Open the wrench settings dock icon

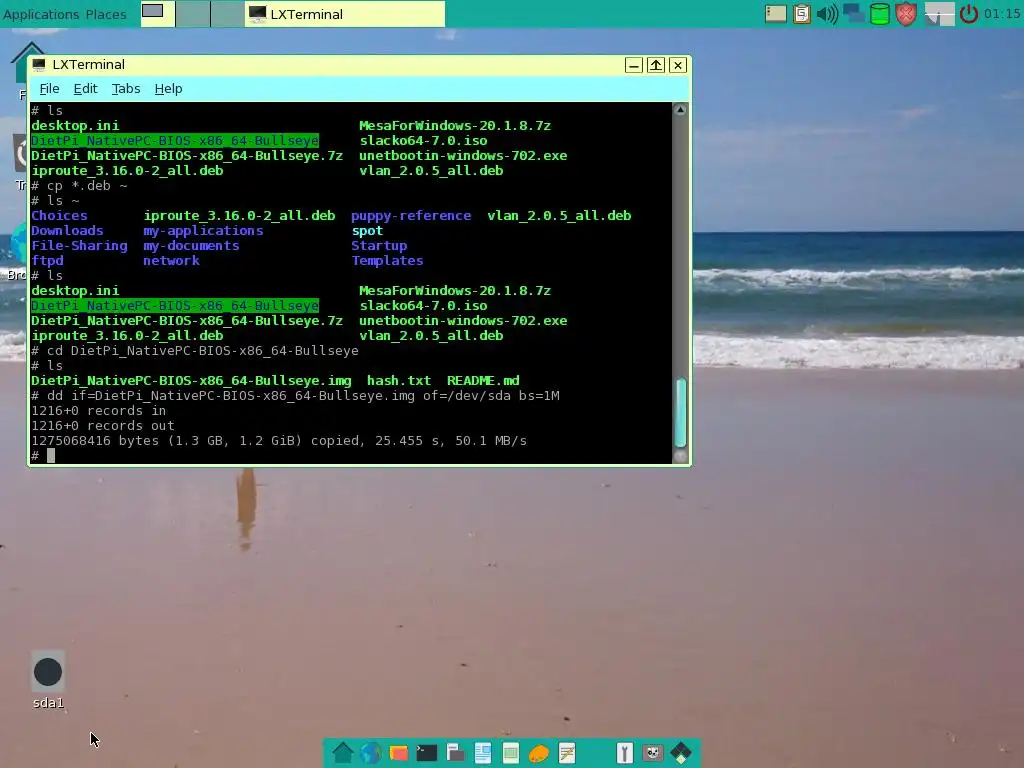pos(624,753)
